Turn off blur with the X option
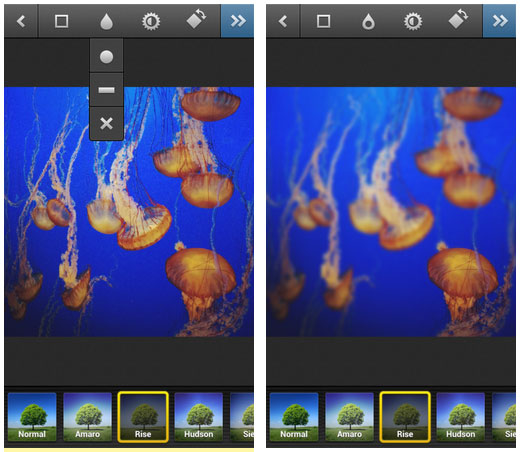 (x=106, y=124)
